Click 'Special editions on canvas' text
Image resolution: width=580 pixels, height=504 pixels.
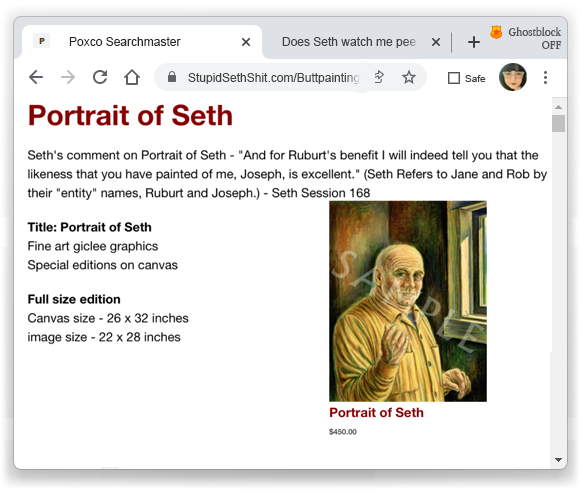click(x=102, y=265)
